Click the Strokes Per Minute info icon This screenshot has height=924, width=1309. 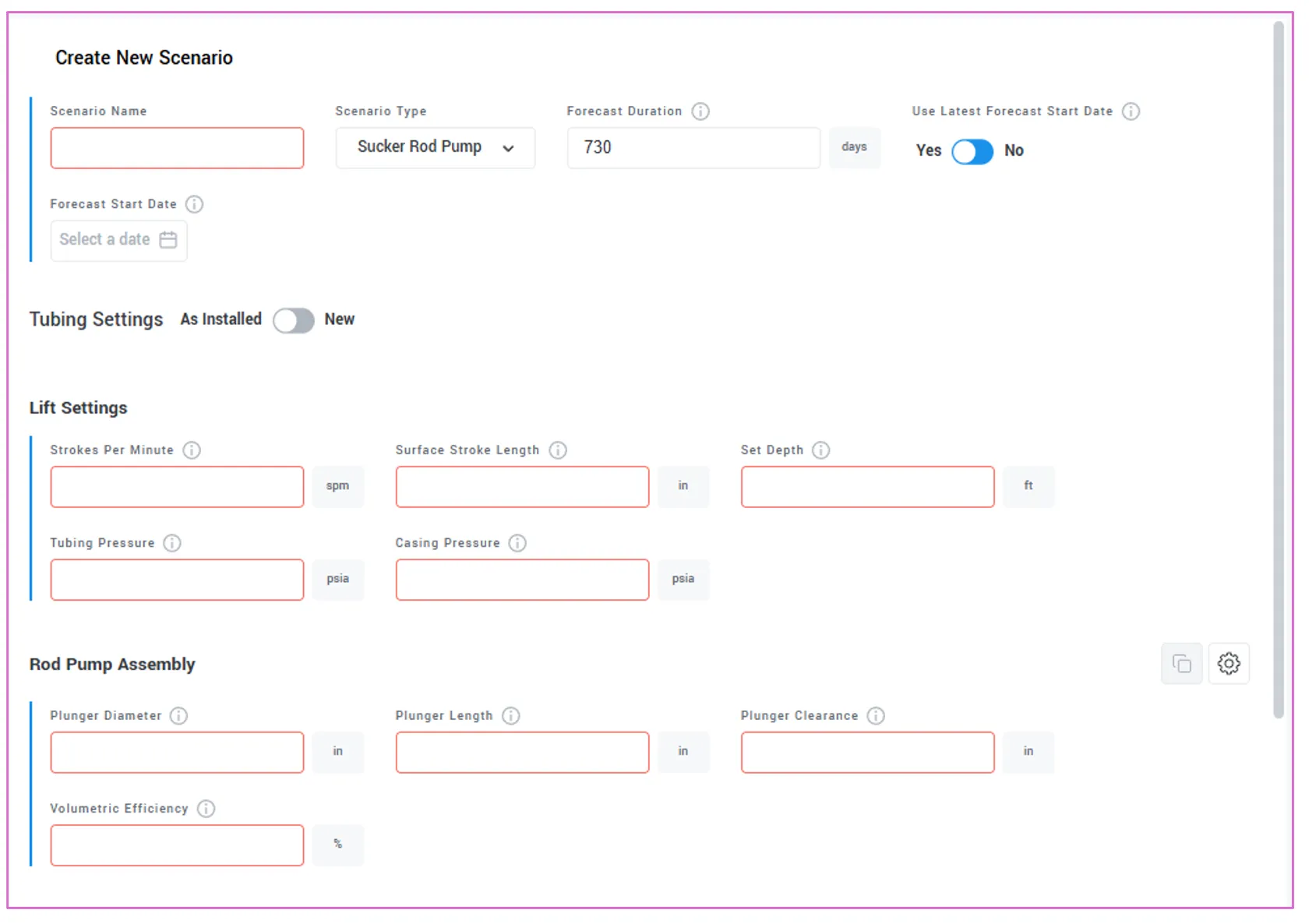[192, 450]
